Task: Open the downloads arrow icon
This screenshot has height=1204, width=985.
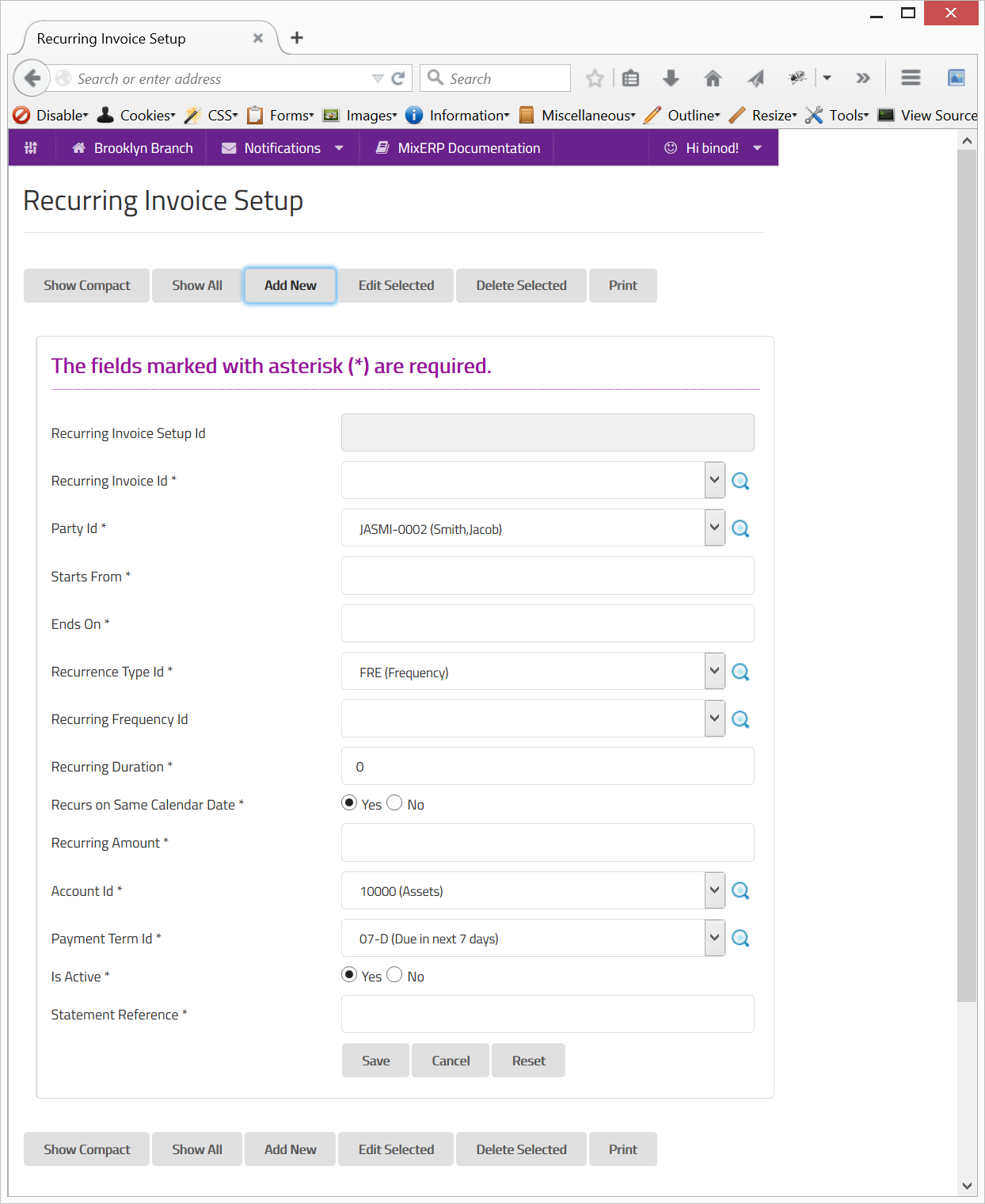Action: coord(671,78)
